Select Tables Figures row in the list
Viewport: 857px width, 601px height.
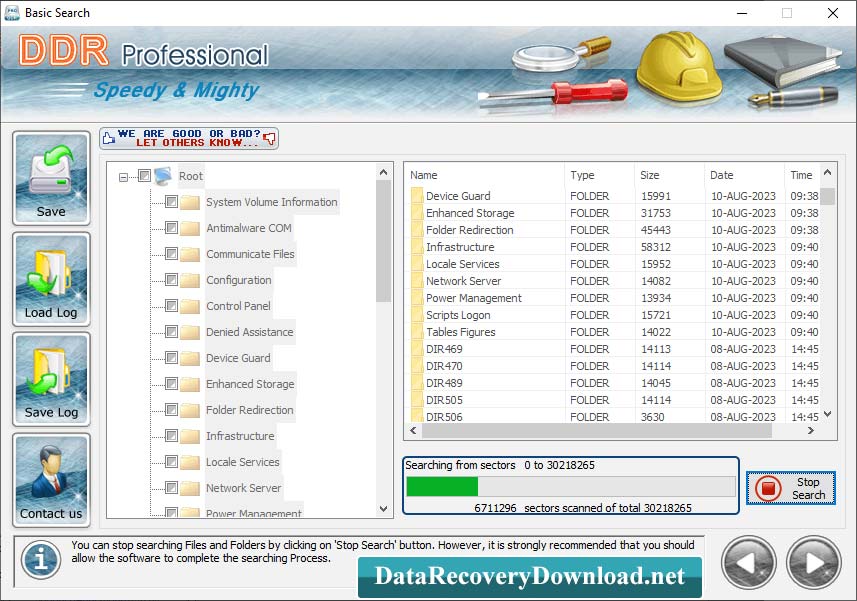click(614, 332)
